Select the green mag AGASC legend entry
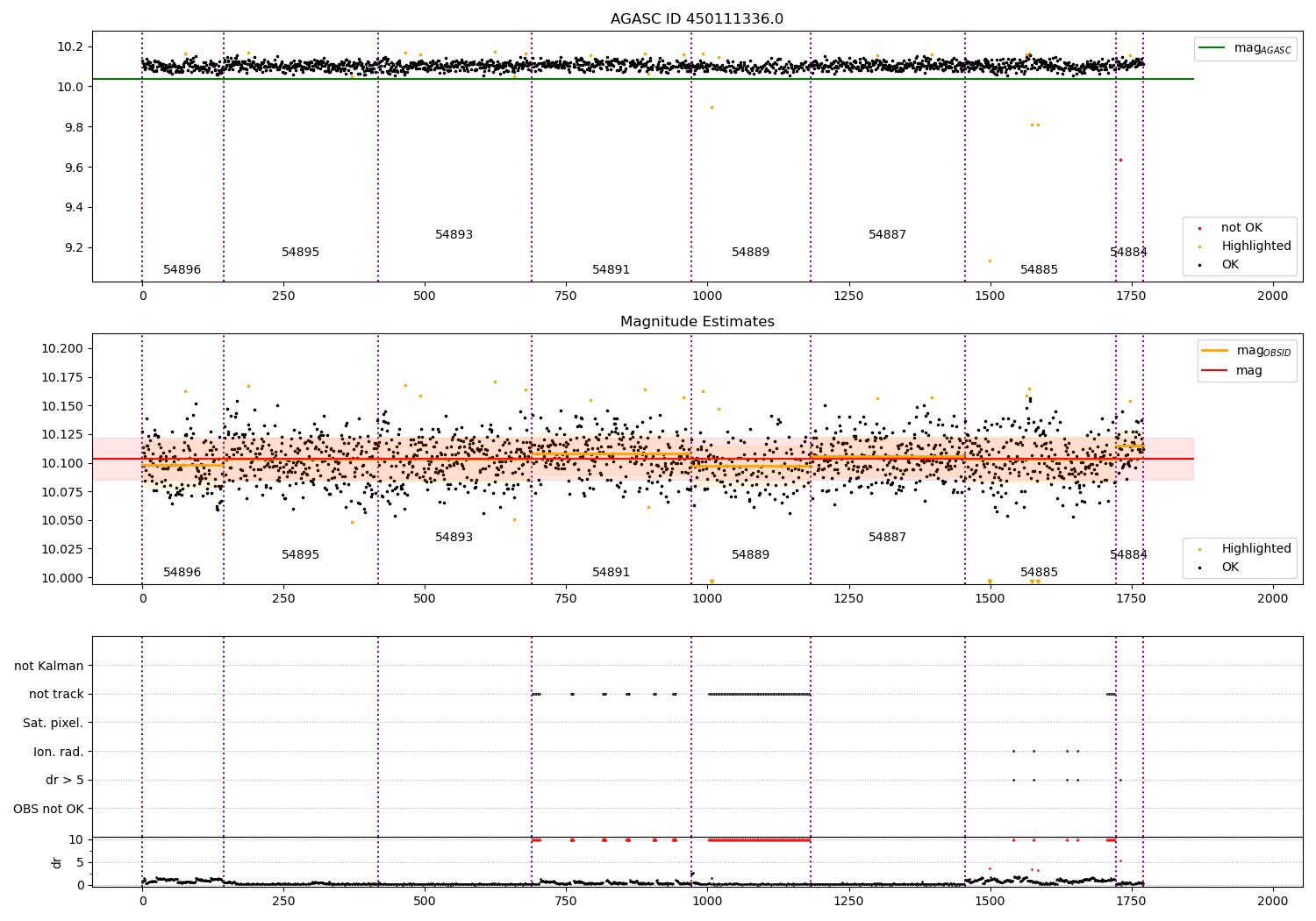Image resolution: width=1316 pixels, height=921 pixels. pos(1245,48)
